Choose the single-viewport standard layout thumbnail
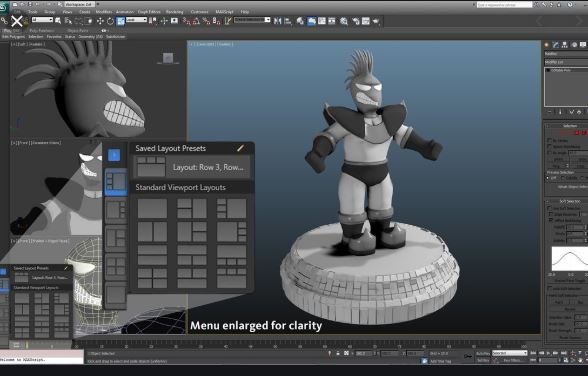The image size is (588, 376). point(152,208)
